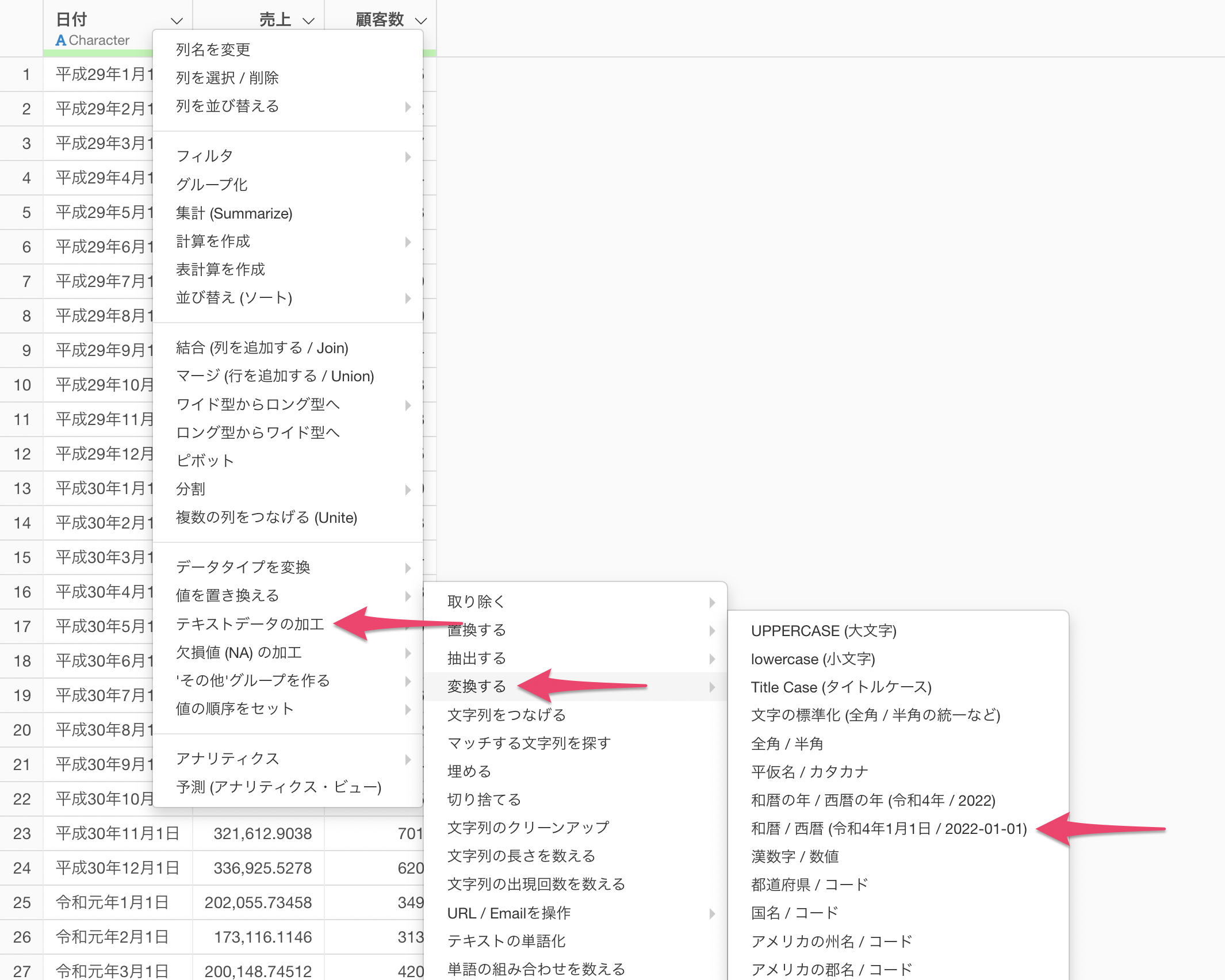Screen dimensions: 1225x980
Task: Select アメリカの郡名 / コード option
Action: pyautogui.click(x=898, y=970)
